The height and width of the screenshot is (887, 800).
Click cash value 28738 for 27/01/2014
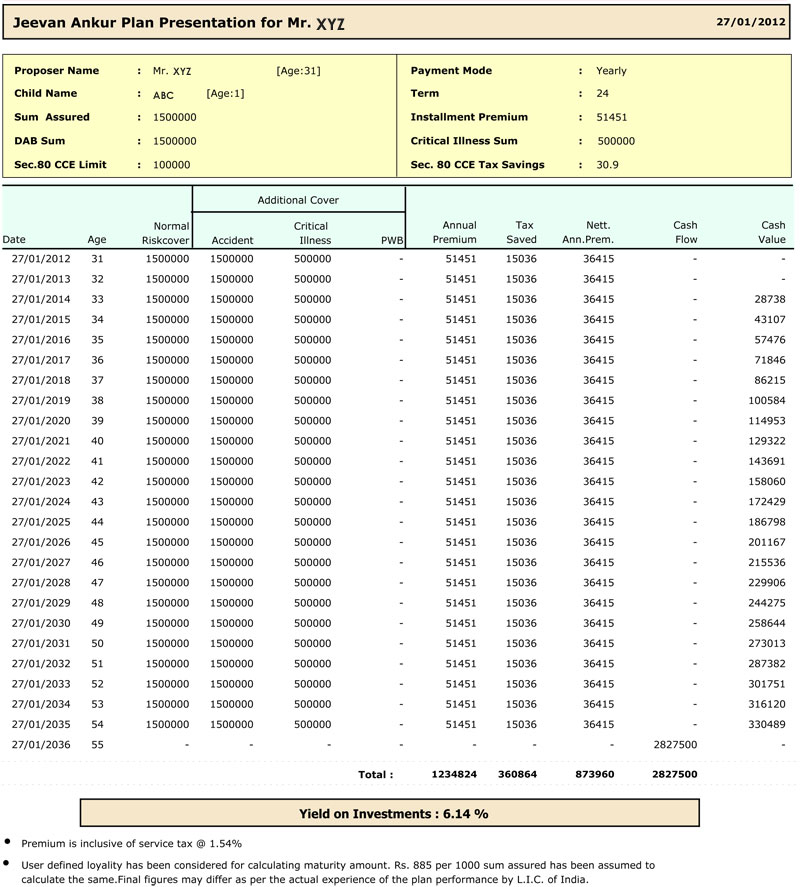pos(769,299)
